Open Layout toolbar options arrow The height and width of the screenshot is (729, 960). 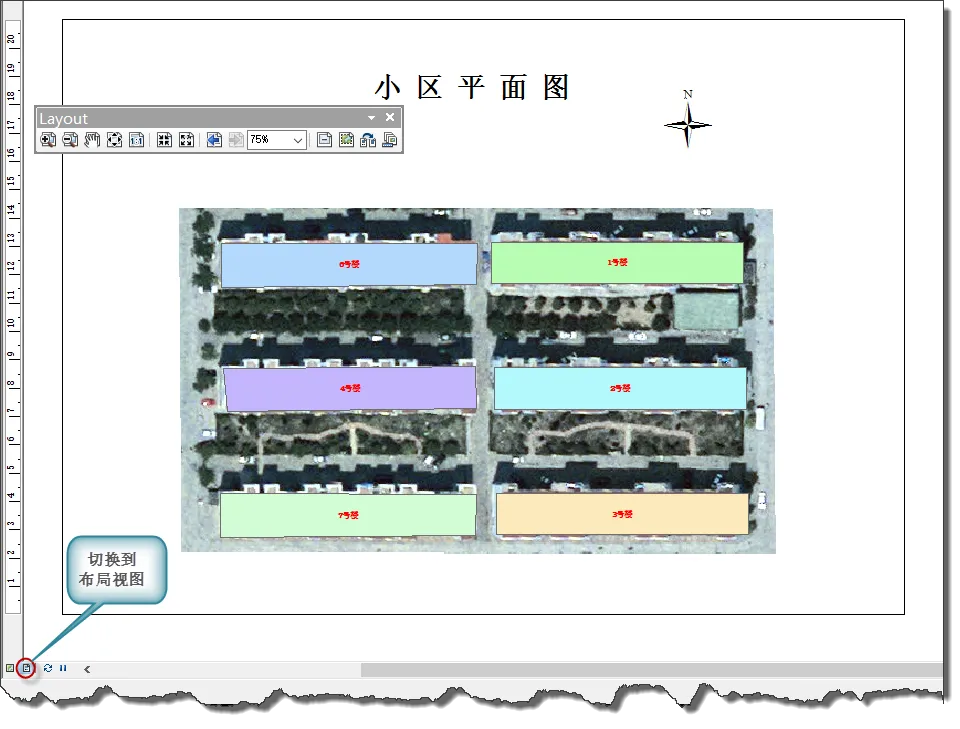(372, 118)
